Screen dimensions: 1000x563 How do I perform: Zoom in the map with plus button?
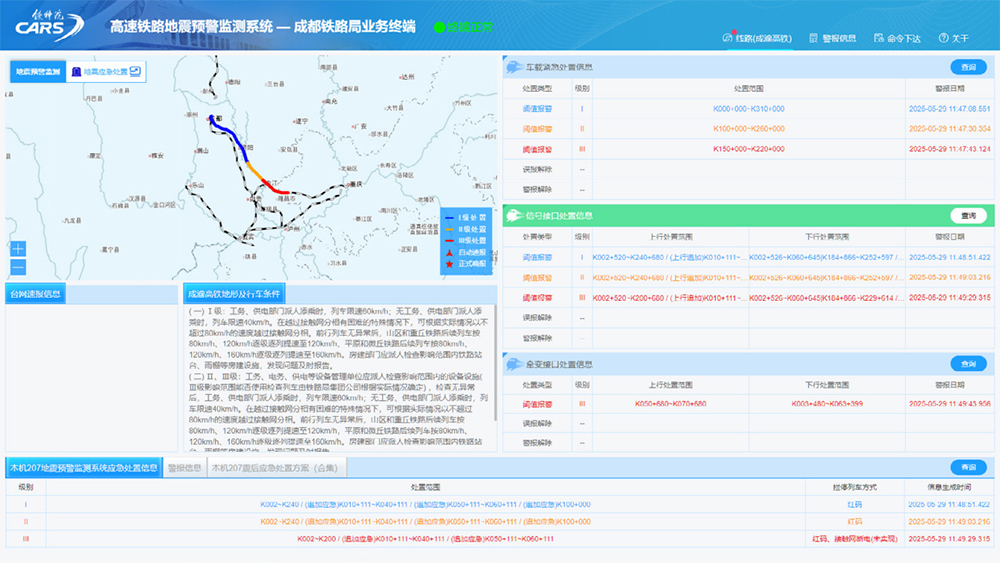coord(18,249)
